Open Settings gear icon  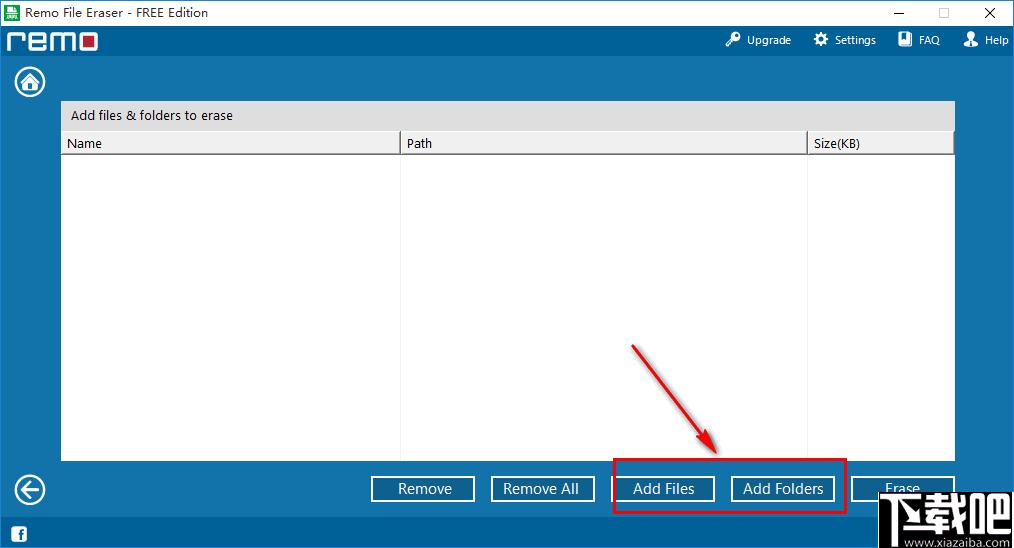point(821,39)
